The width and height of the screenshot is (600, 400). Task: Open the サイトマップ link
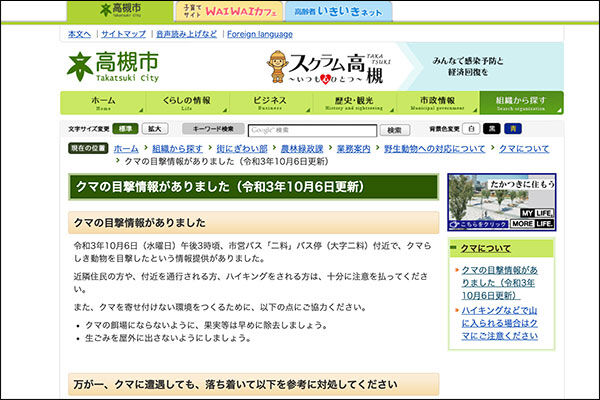pos(123,34)
